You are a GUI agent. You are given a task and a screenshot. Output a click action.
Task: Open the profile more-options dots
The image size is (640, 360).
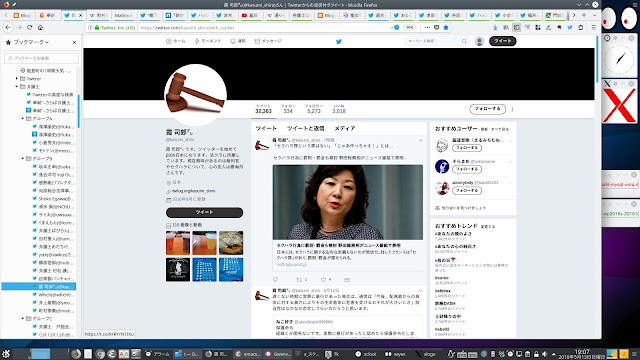[512, 109]
